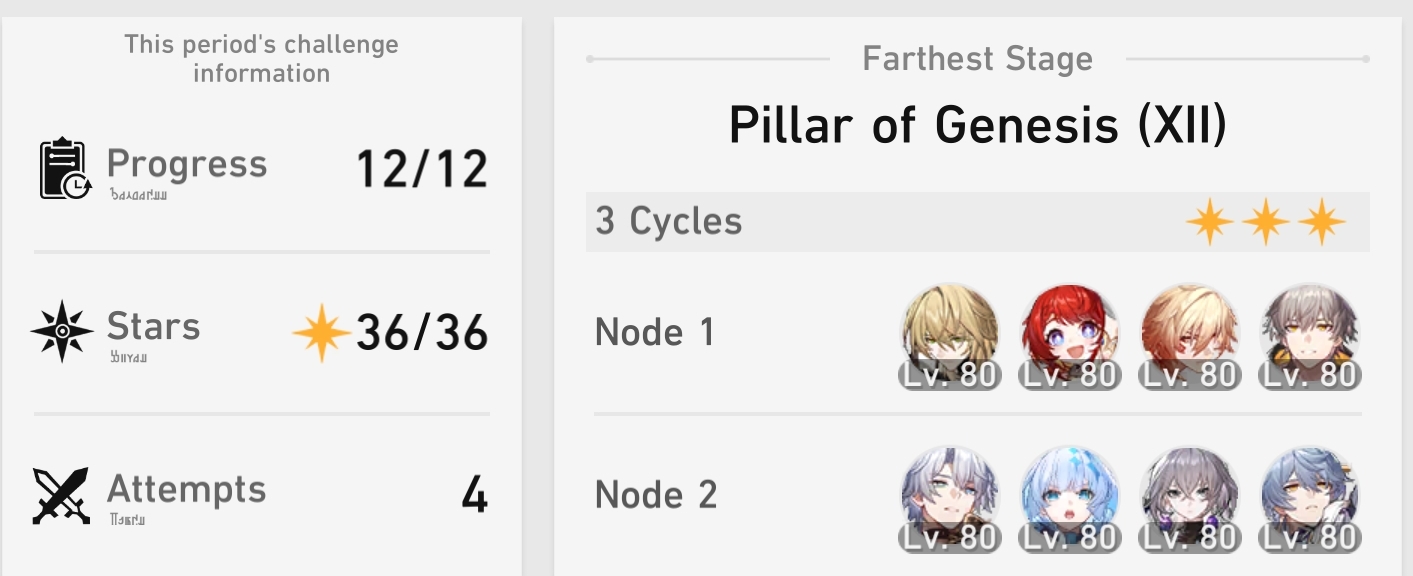The image size is (1413, 576).
Task: Select the silver-haired first character in Node 2
Action: point(950,499)
